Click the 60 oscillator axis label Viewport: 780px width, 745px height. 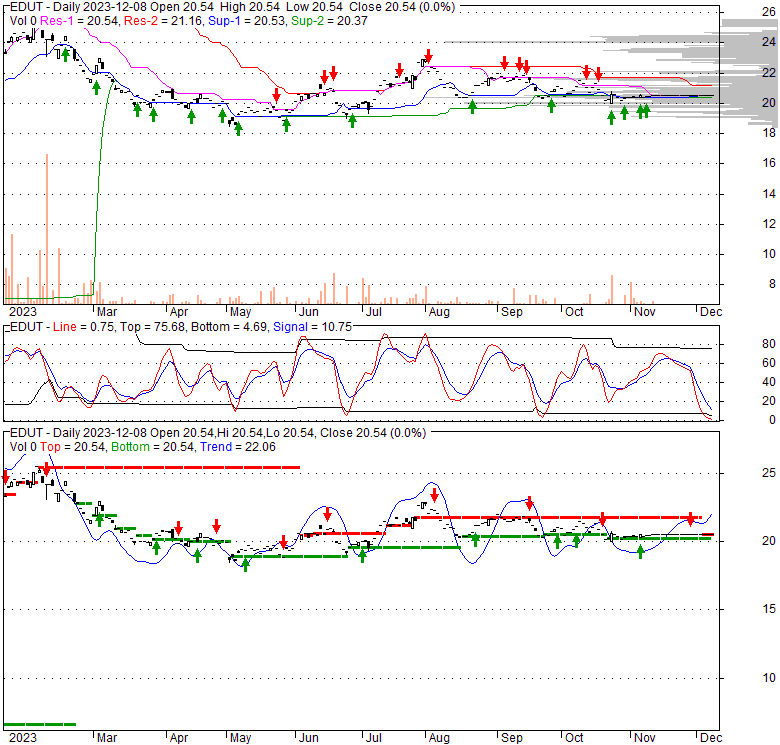click(x=769, y=363)
